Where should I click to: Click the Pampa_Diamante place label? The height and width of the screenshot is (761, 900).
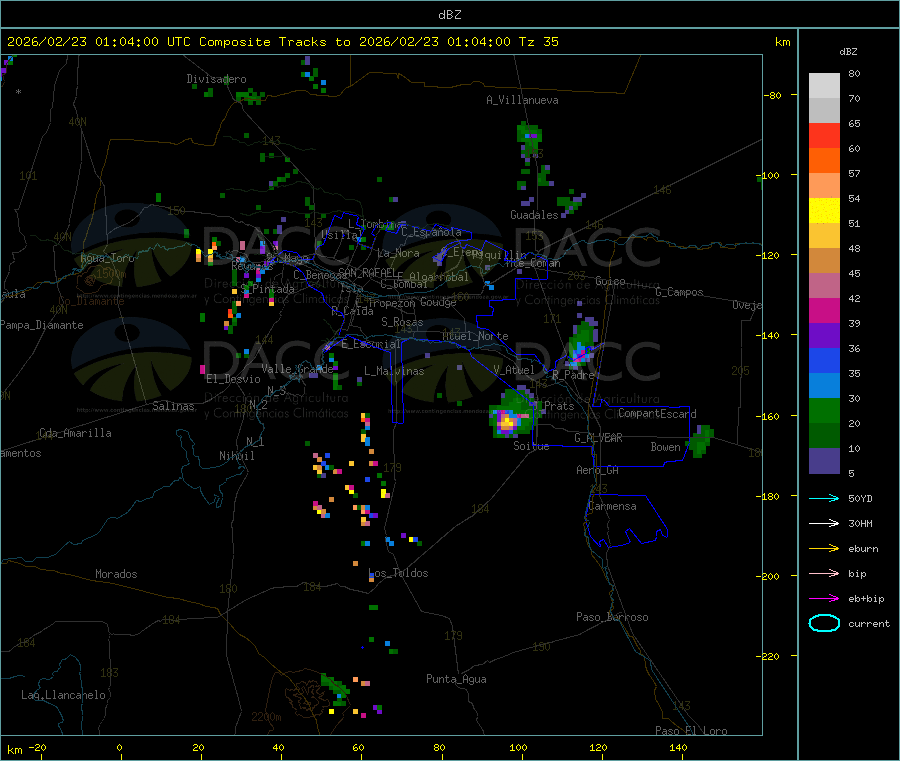[x=42, y=325]
